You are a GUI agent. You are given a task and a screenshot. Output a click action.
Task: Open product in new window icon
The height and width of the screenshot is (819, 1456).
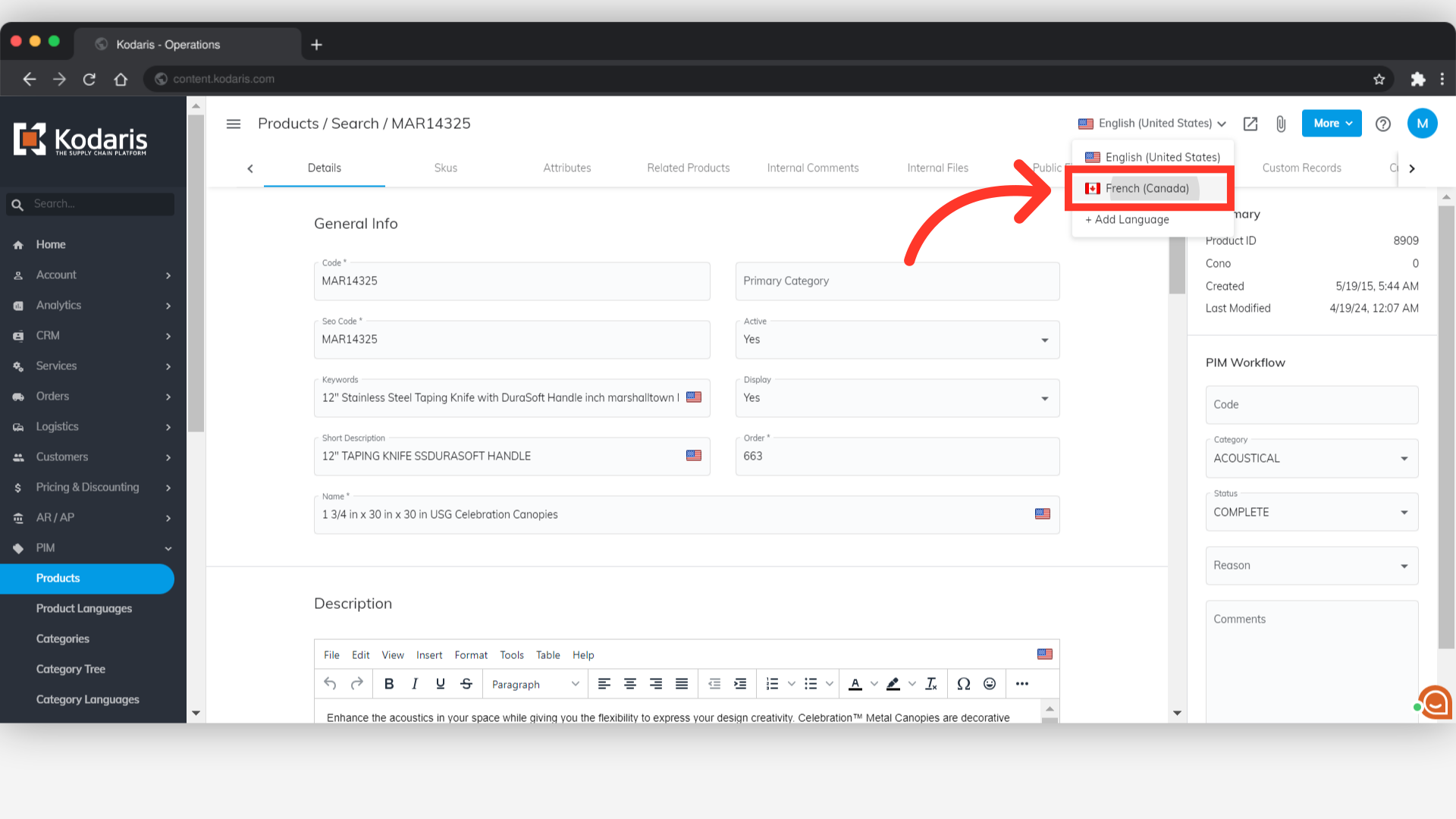pyautogui.click(x=1250, y=124)
